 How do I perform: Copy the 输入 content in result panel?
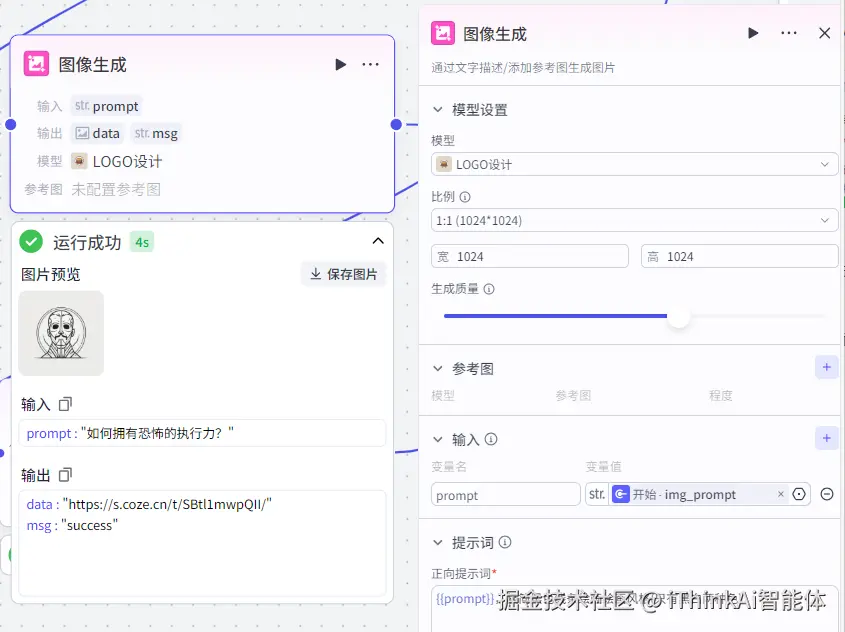(x=65, y=404)
